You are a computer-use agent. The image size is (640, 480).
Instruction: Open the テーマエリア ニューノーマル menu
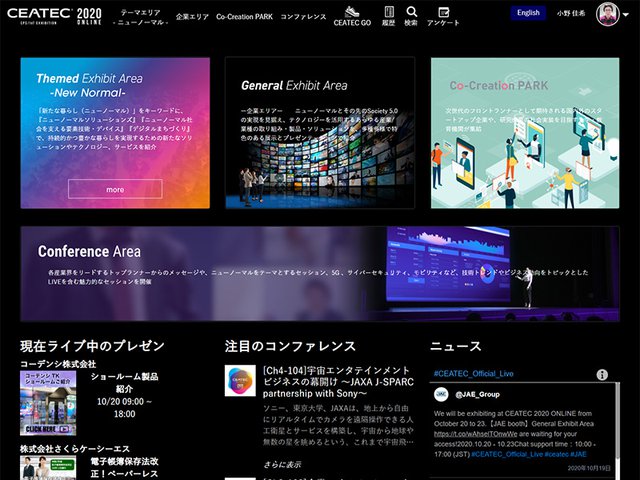click(140, 17)
